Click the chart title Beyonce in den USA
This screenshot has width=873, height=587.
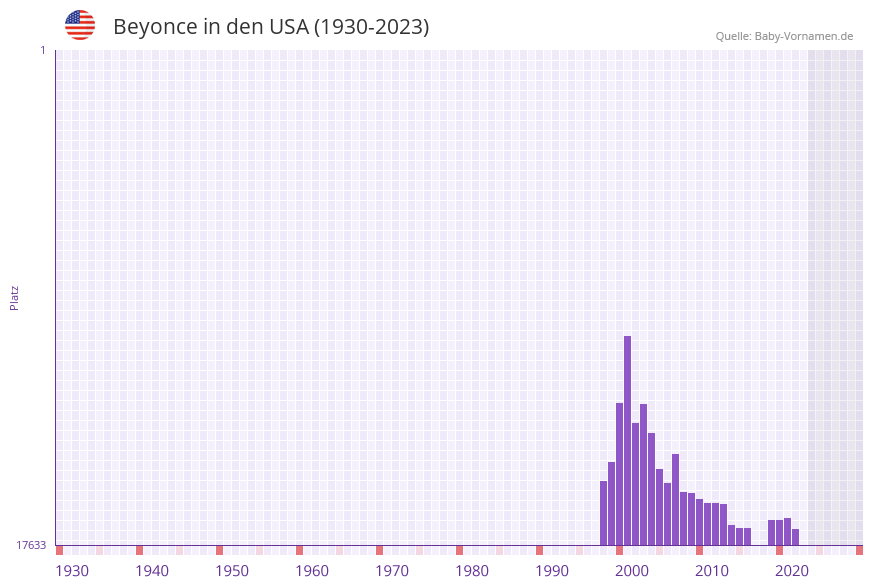270,28
